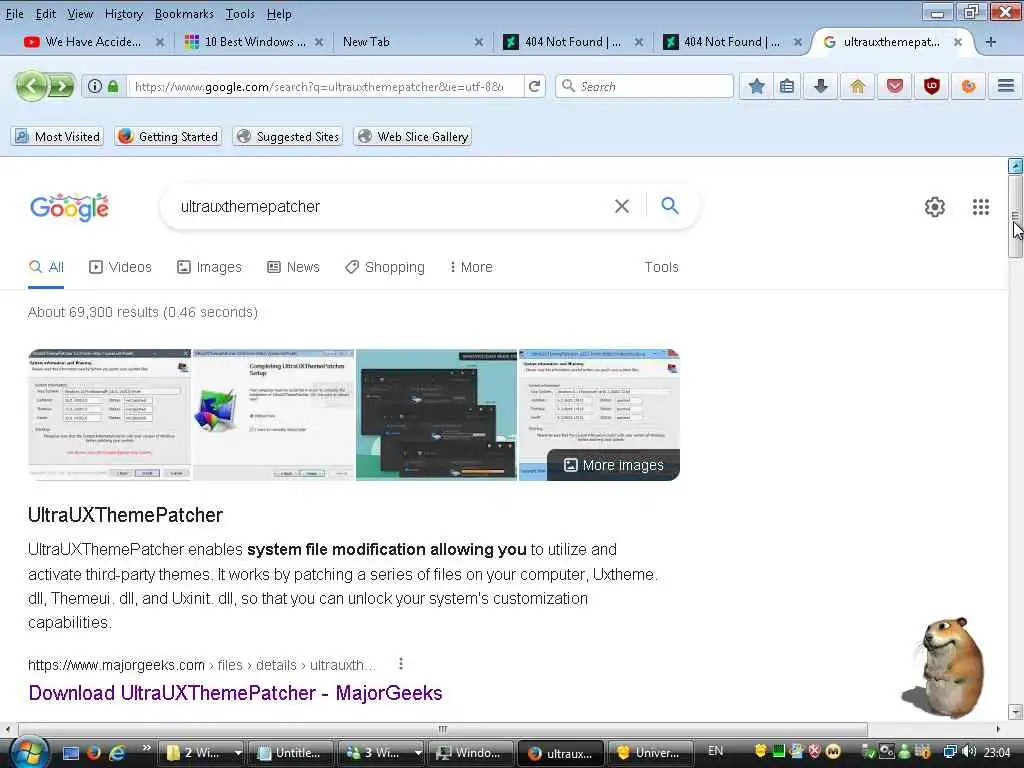
Task: Open the Most Visited bookmark folder
Action: point(57,136)
